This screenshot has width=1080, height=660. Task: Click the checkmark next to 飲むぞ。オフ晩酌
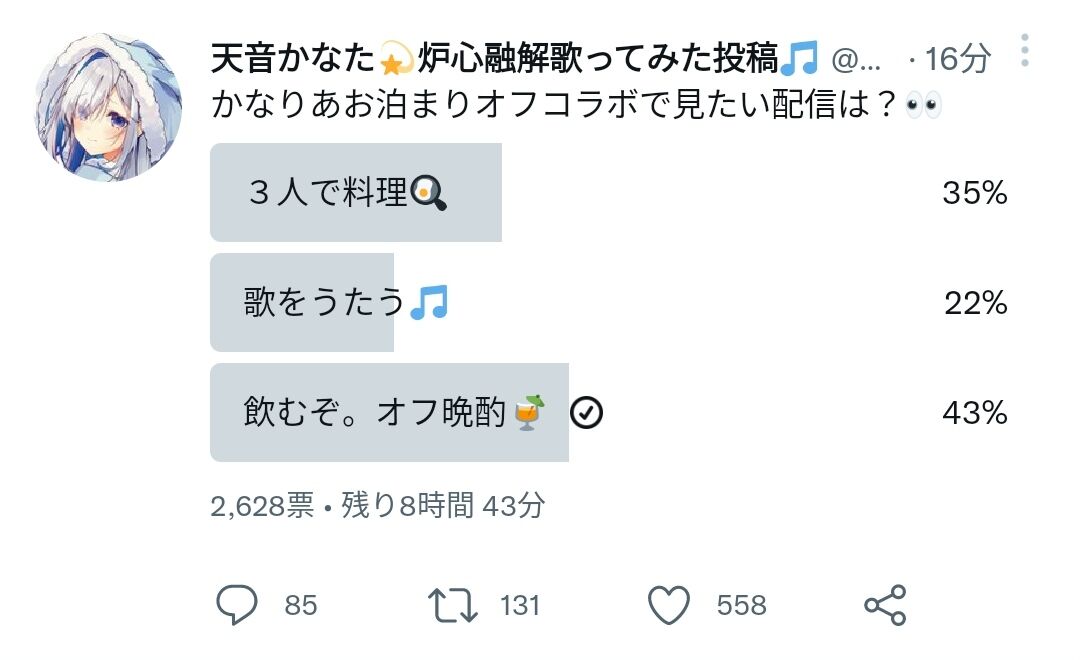[x=587, y=412]
